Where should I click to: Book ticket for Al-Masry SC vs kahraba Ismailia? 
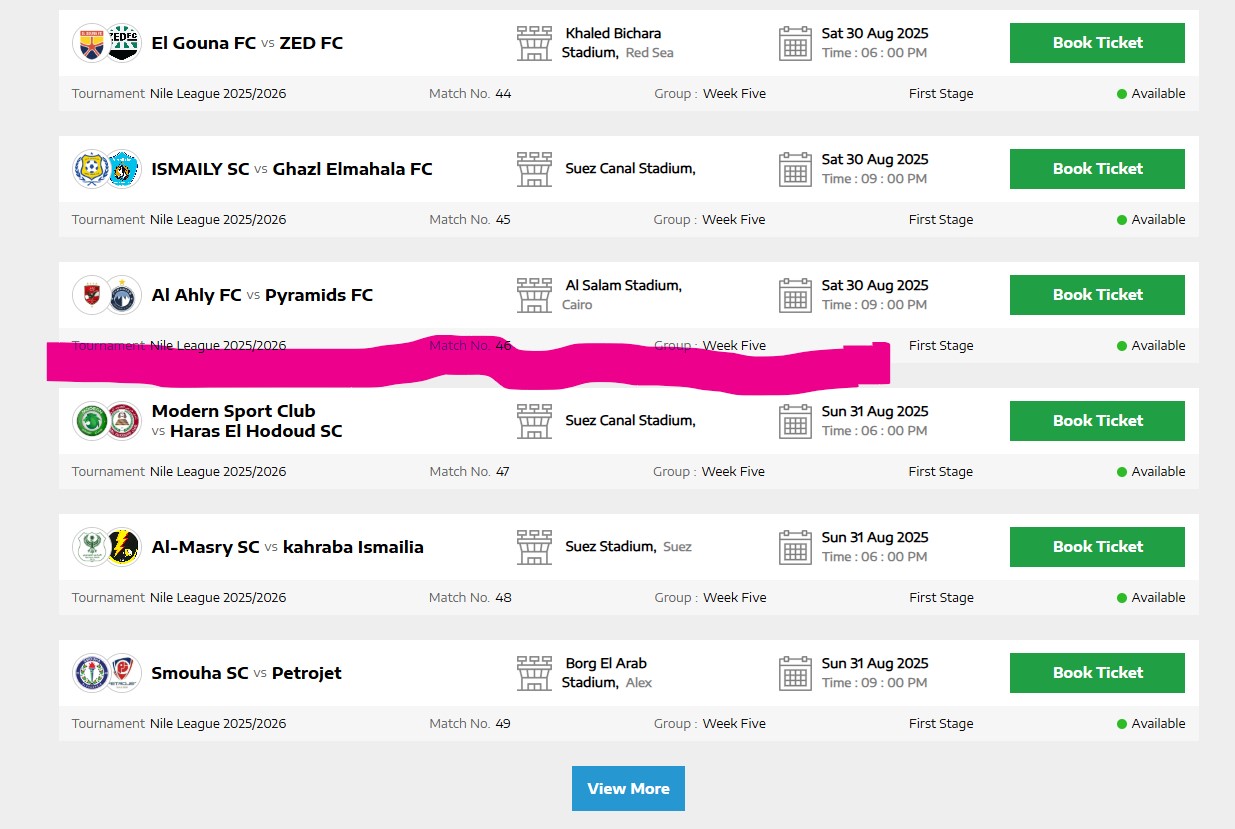1097,547
